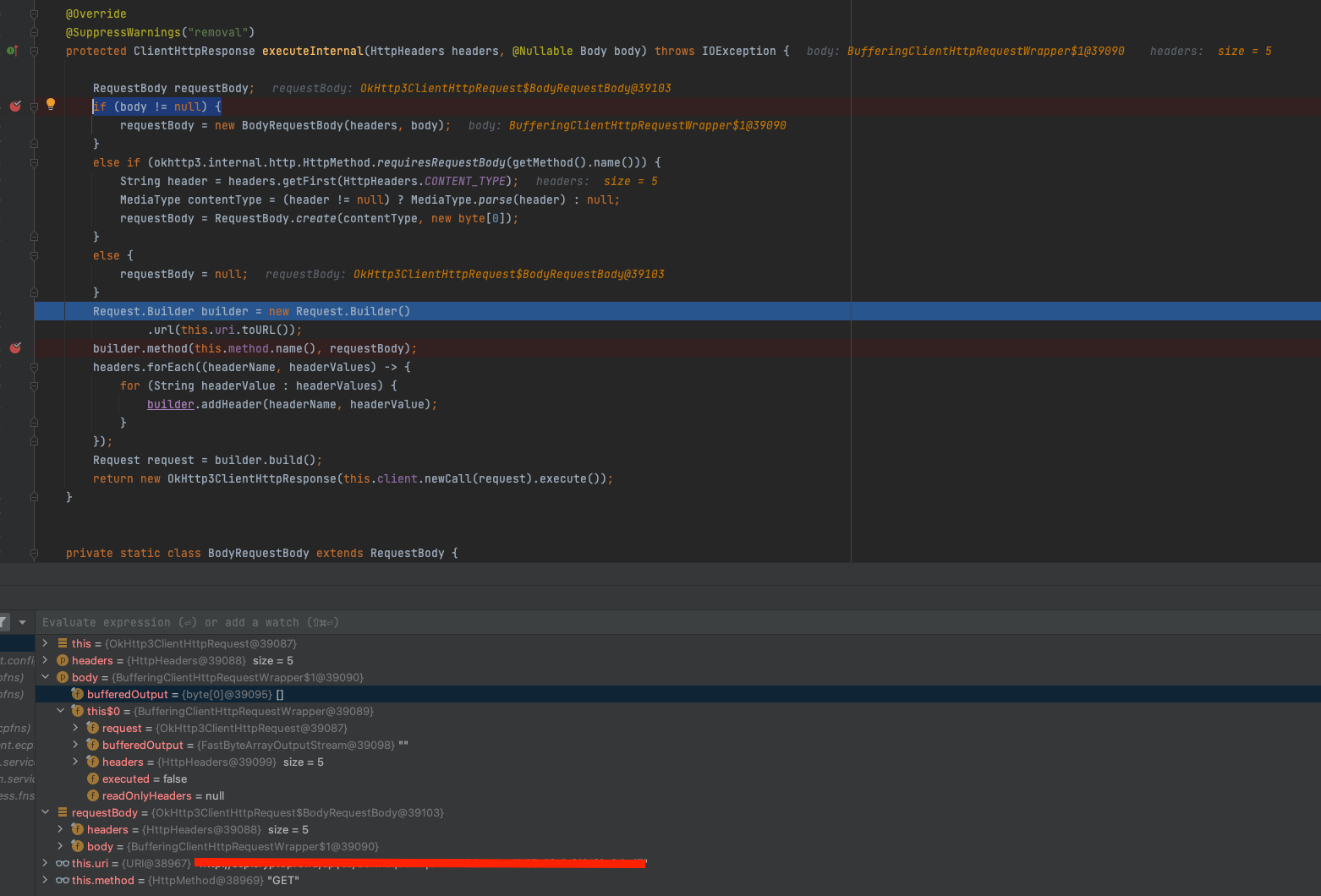Click 'requiresRequestBody' in the else-if condition
The image size is (1321, 896).
click(441, 162)
